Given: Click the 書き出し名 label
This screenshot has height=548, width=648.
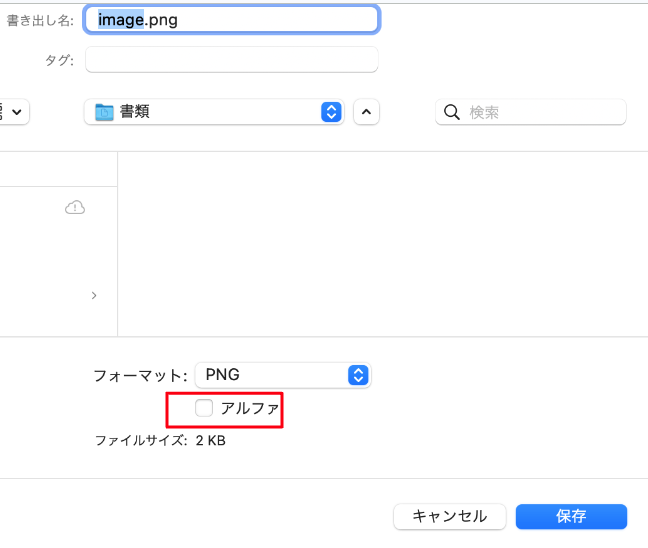Looking at the screenshot, I should tap(40, 20).
